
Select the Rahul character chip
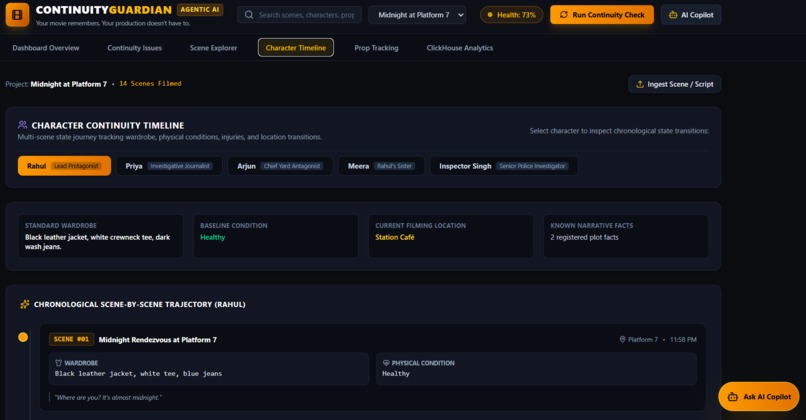coord(64,166)
